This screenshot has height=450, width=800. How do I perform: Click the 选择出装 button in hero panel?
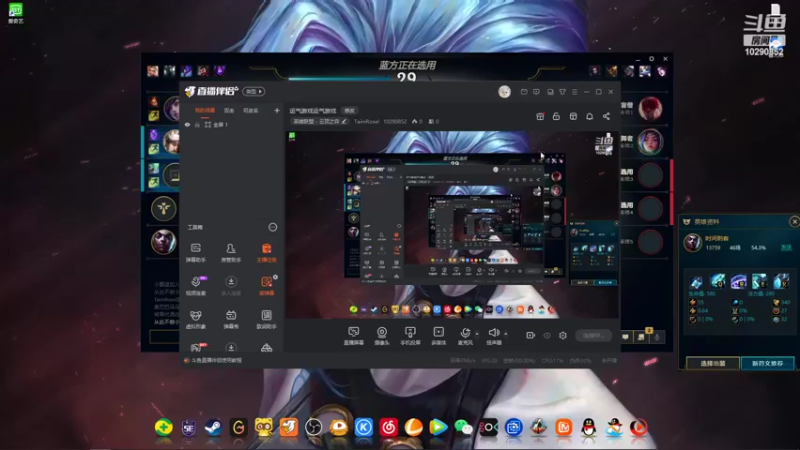[x=713, y=363]
